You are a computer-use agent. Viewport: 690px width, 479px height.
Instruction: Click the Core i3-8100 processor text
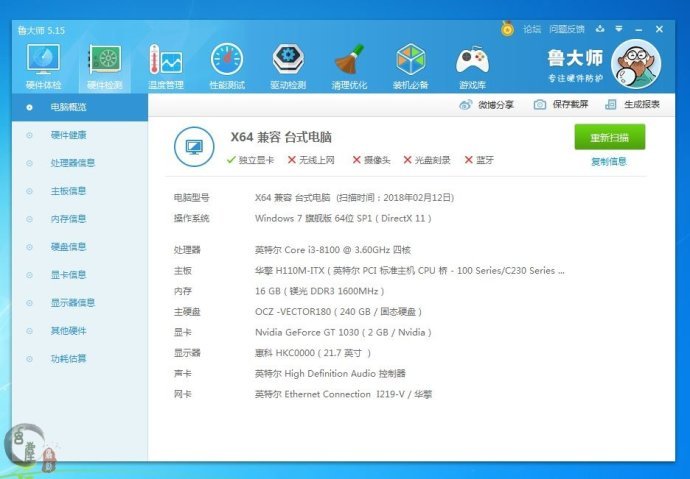tap(333, 250)
